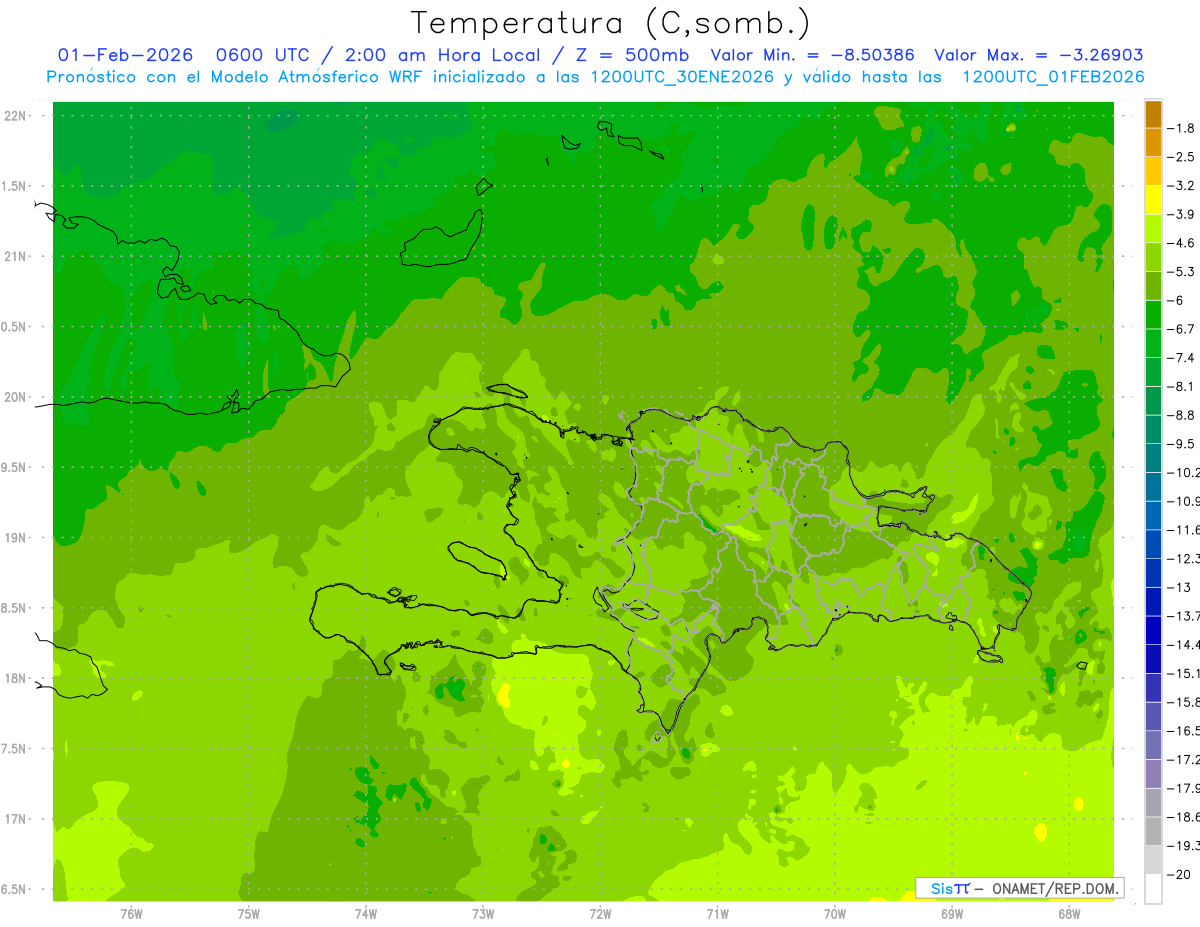1200x927 pixels.
Task: Click the '-4.6' color scale label
Action: pos(1181,243)
